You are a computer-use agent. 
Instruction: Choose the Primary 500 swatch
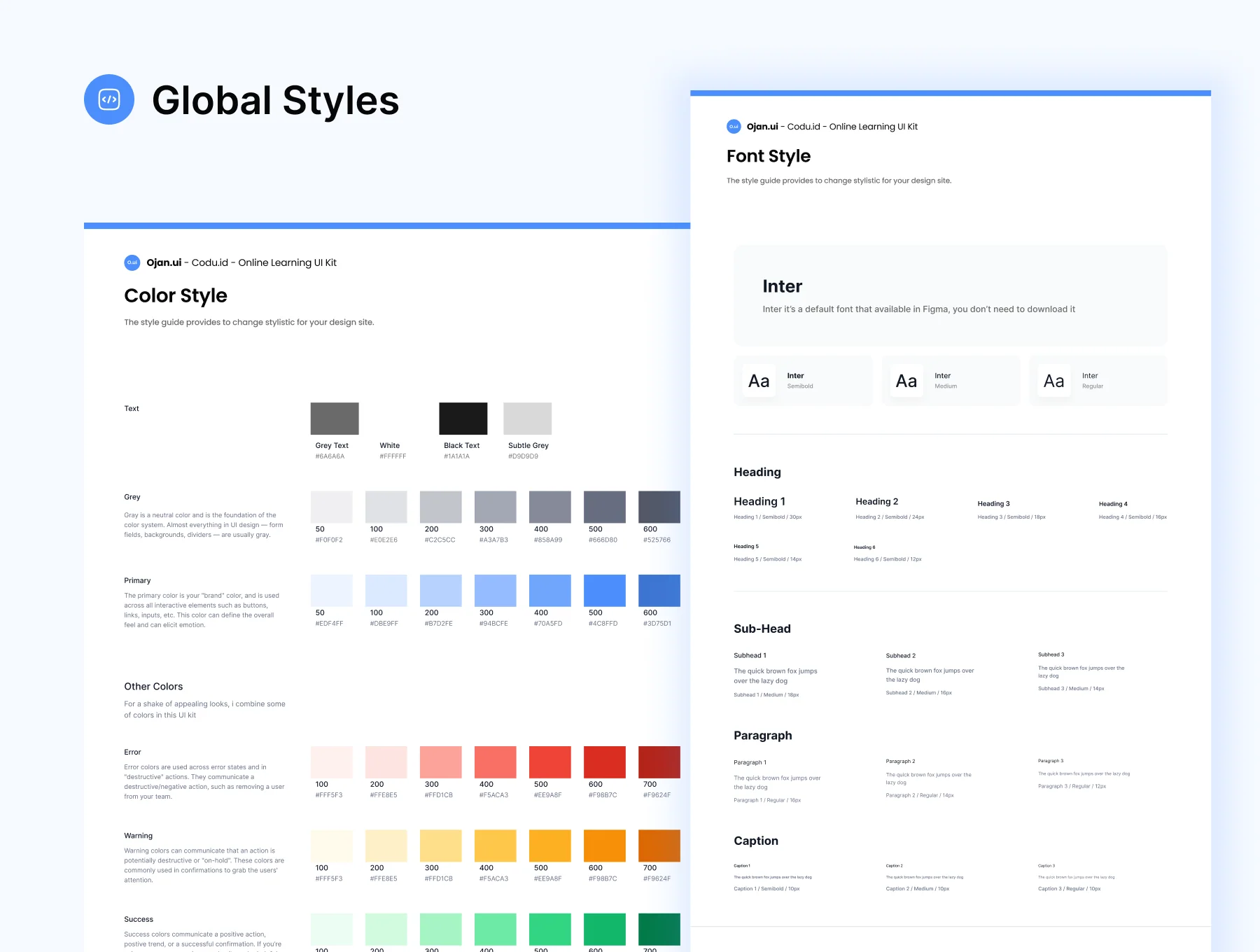coord(605,591)
